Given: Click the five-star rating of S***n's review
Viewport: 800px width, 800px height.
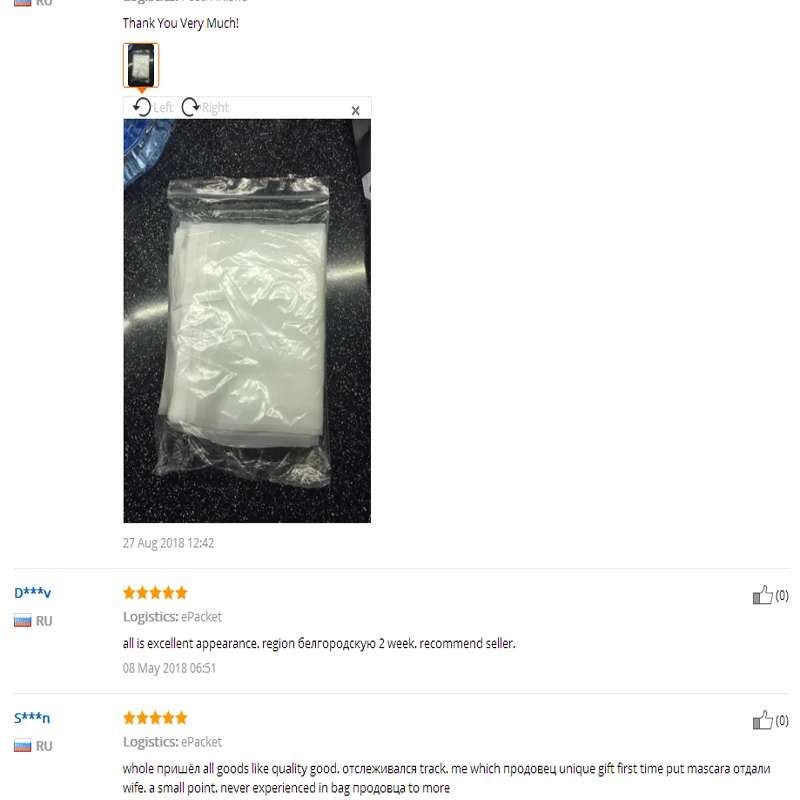Looking at the screenshot, I should tap(155, 718).
